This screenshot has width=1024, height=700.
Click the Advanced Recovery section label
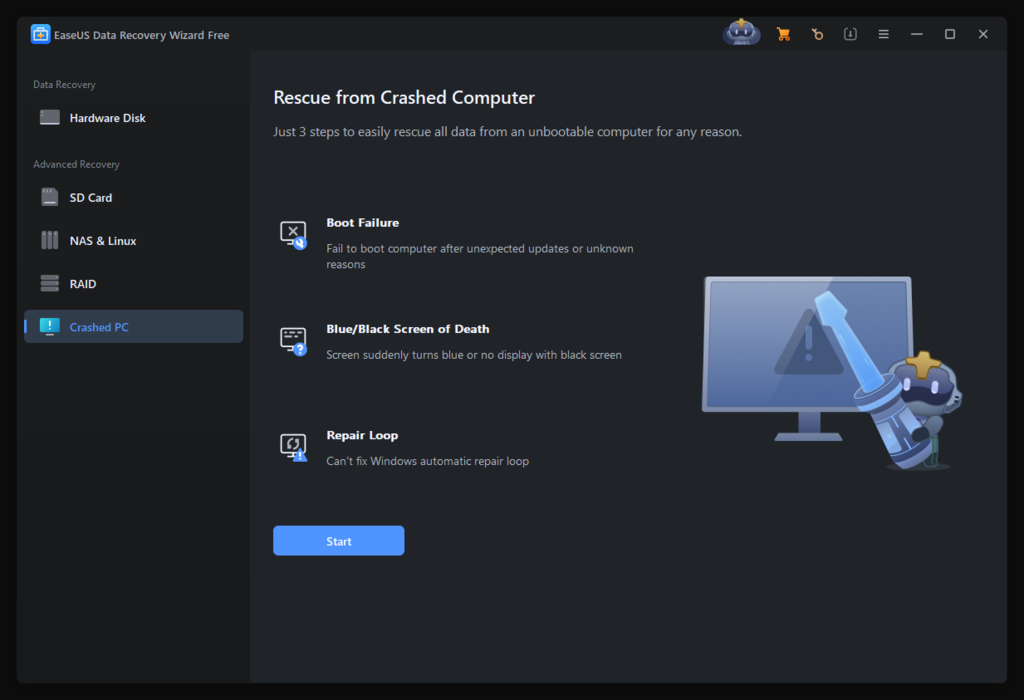(76, 165)
